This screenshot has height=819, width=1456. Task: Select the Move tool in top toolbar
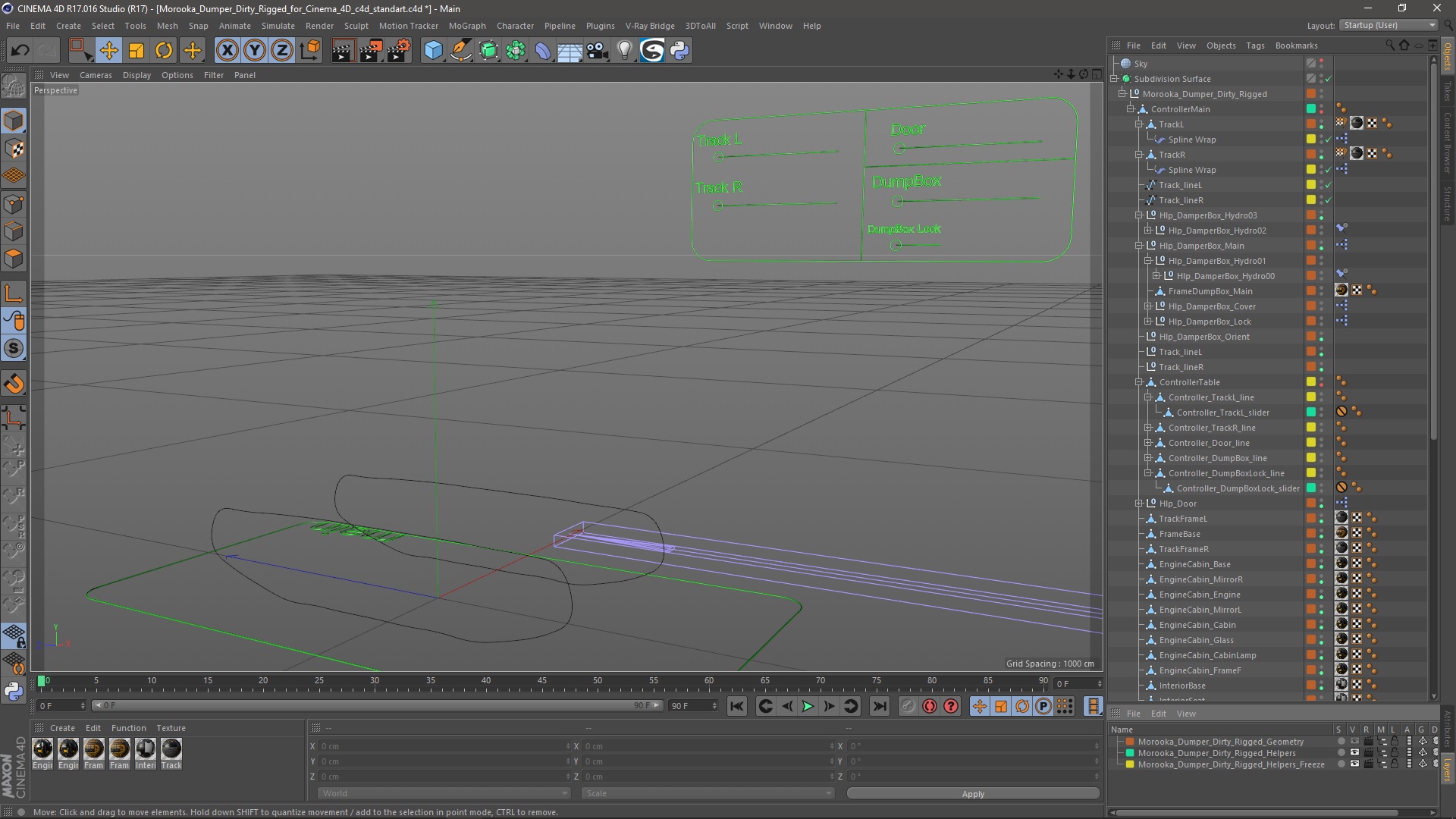point(108,51)
